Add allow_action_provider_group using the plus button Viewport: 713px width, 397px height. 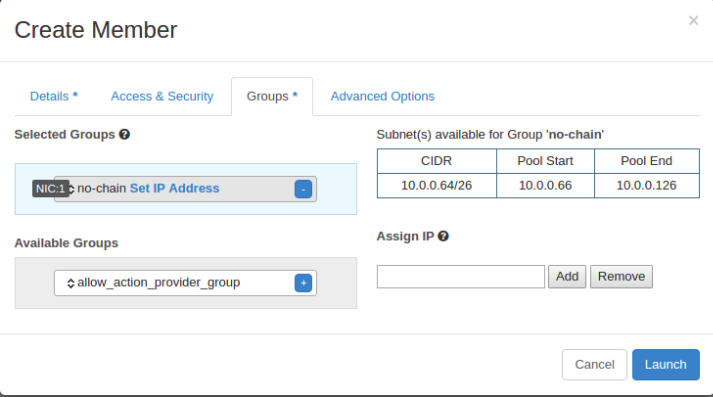pos(303,283)
